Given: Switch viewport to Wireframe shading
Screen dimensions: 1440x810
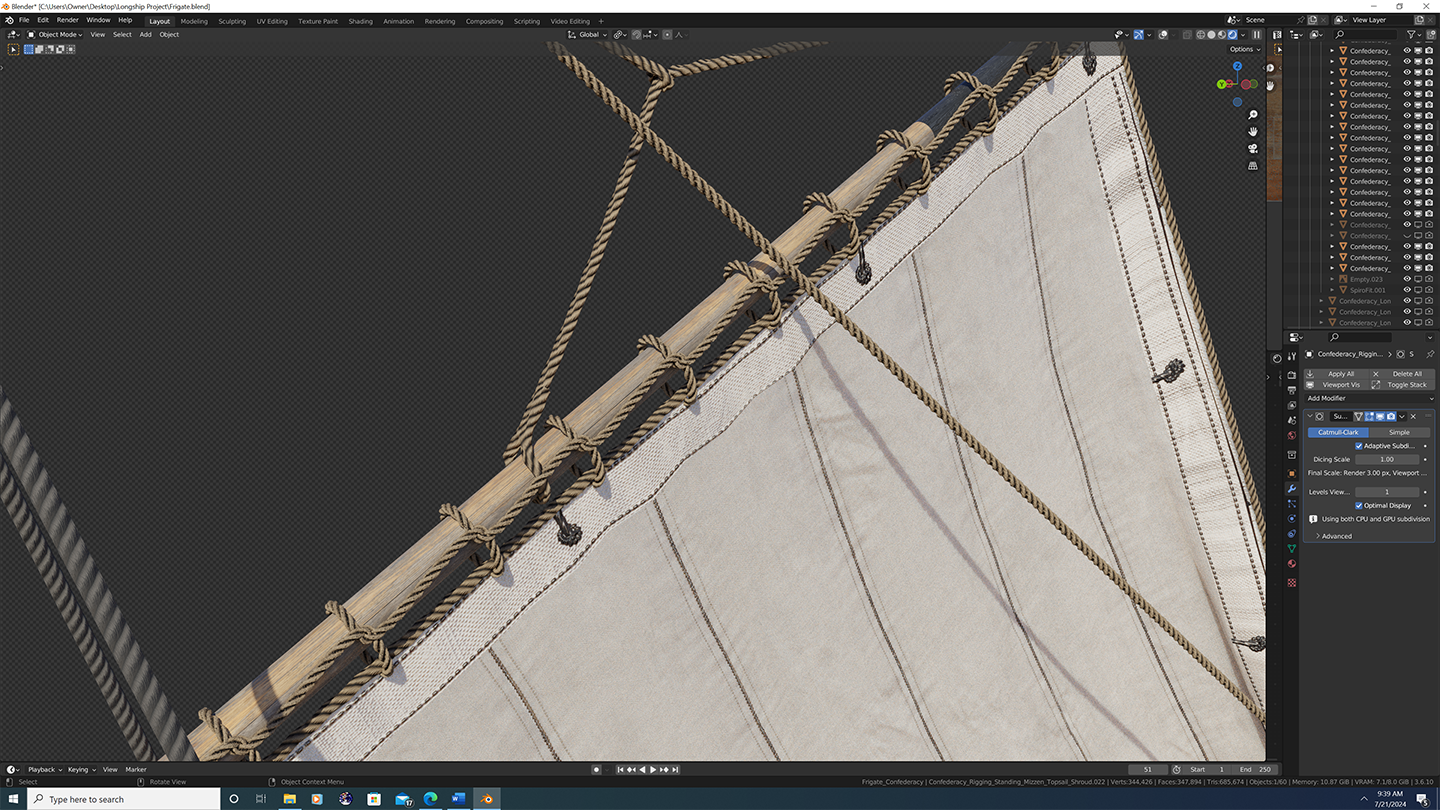Looking at the screenshot, I should 1201,35.
